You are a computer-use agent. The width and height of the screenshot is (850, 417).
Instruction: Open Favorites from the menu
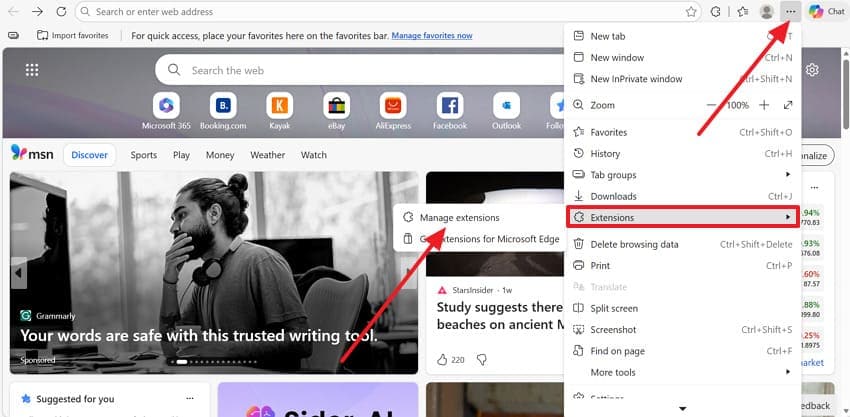point(682,132)
